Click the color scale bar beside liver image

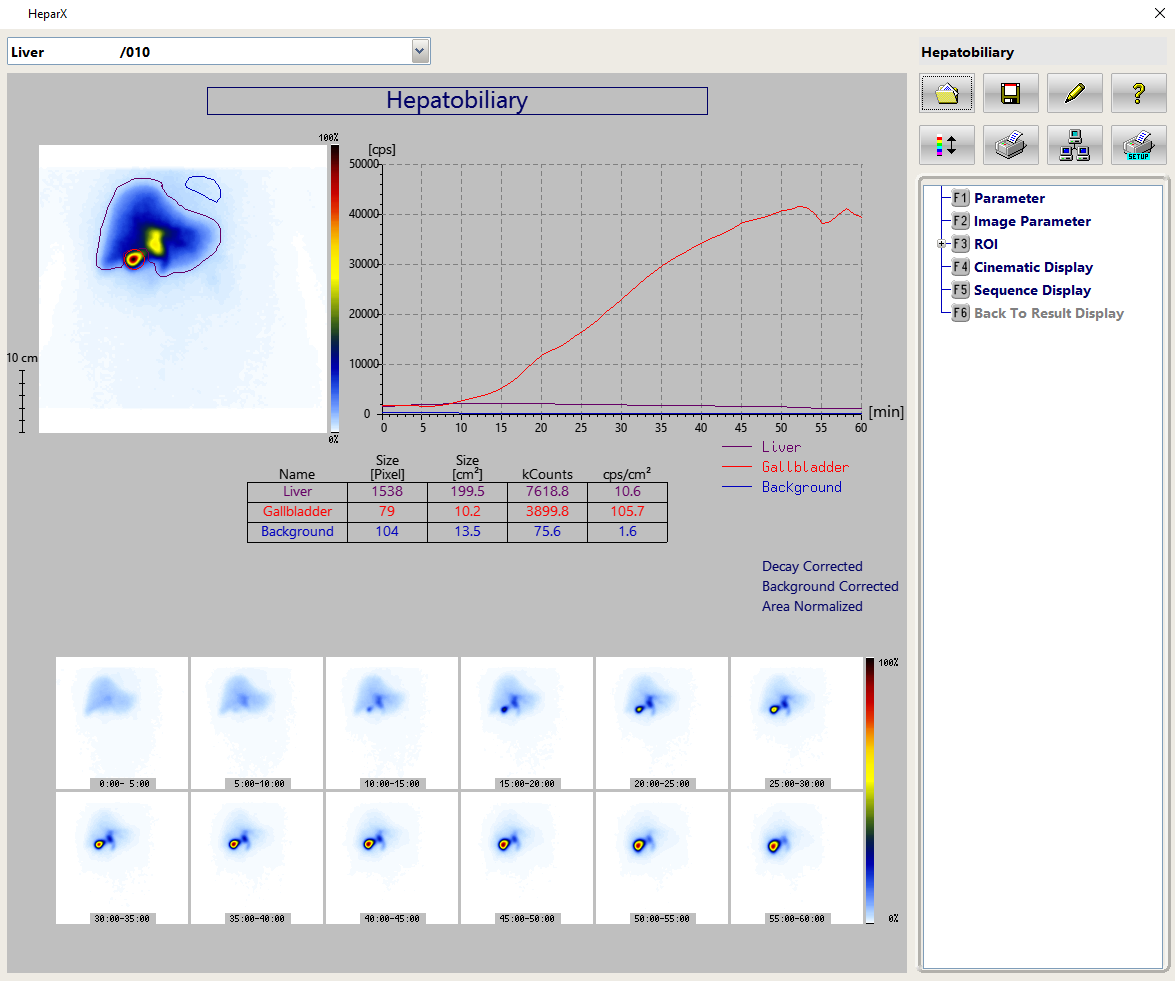334,289
